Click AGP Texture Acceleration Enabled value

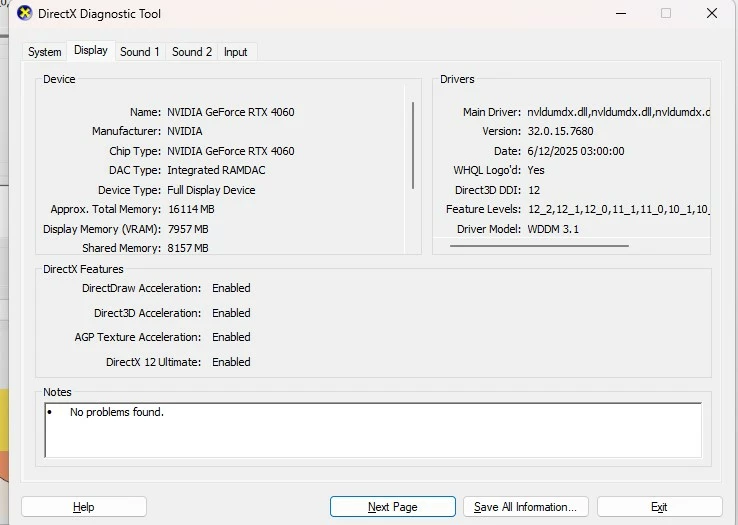coord(231,337)
